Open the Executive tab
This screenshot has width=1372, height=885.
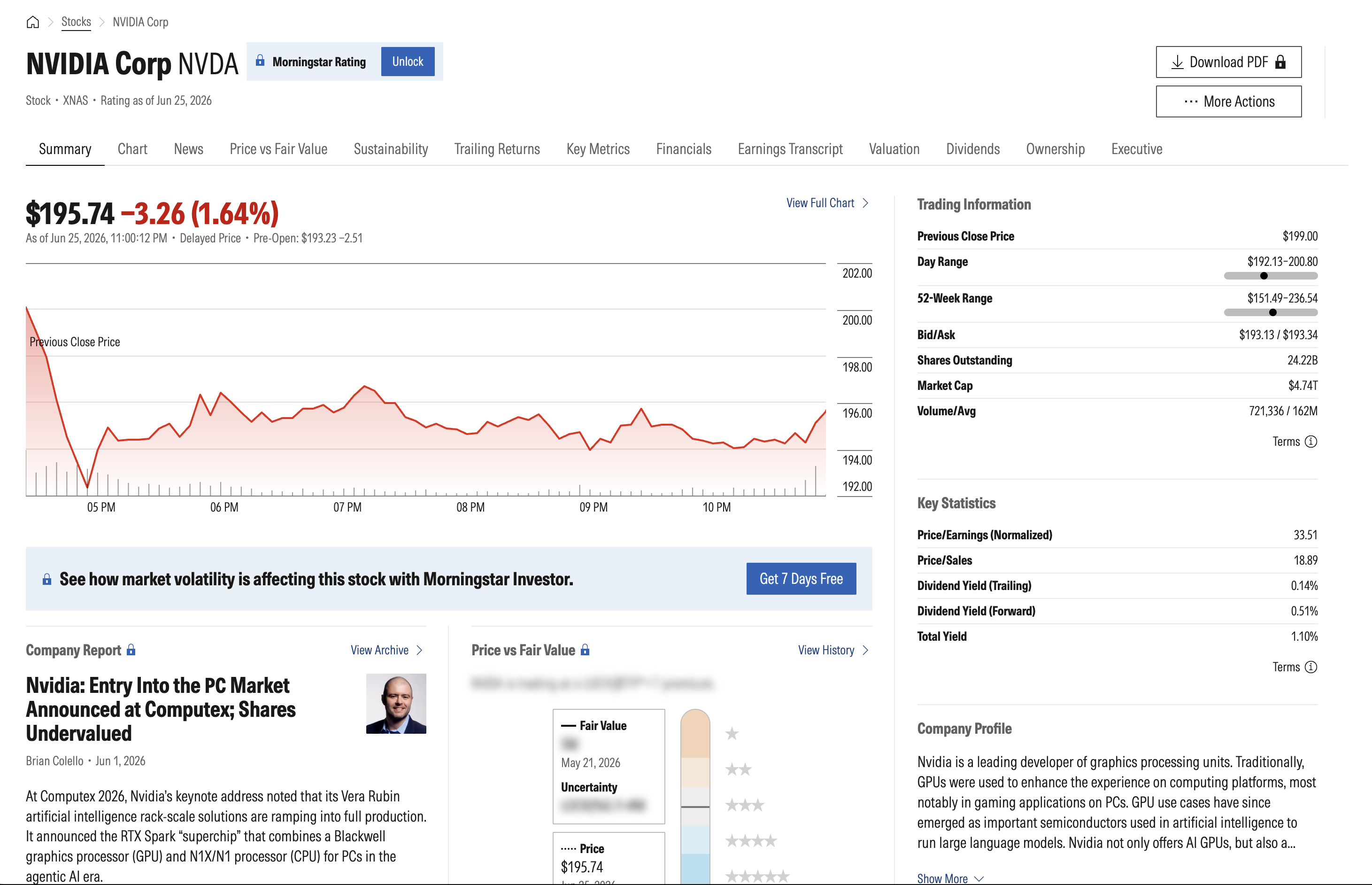tap(1137, 149)
